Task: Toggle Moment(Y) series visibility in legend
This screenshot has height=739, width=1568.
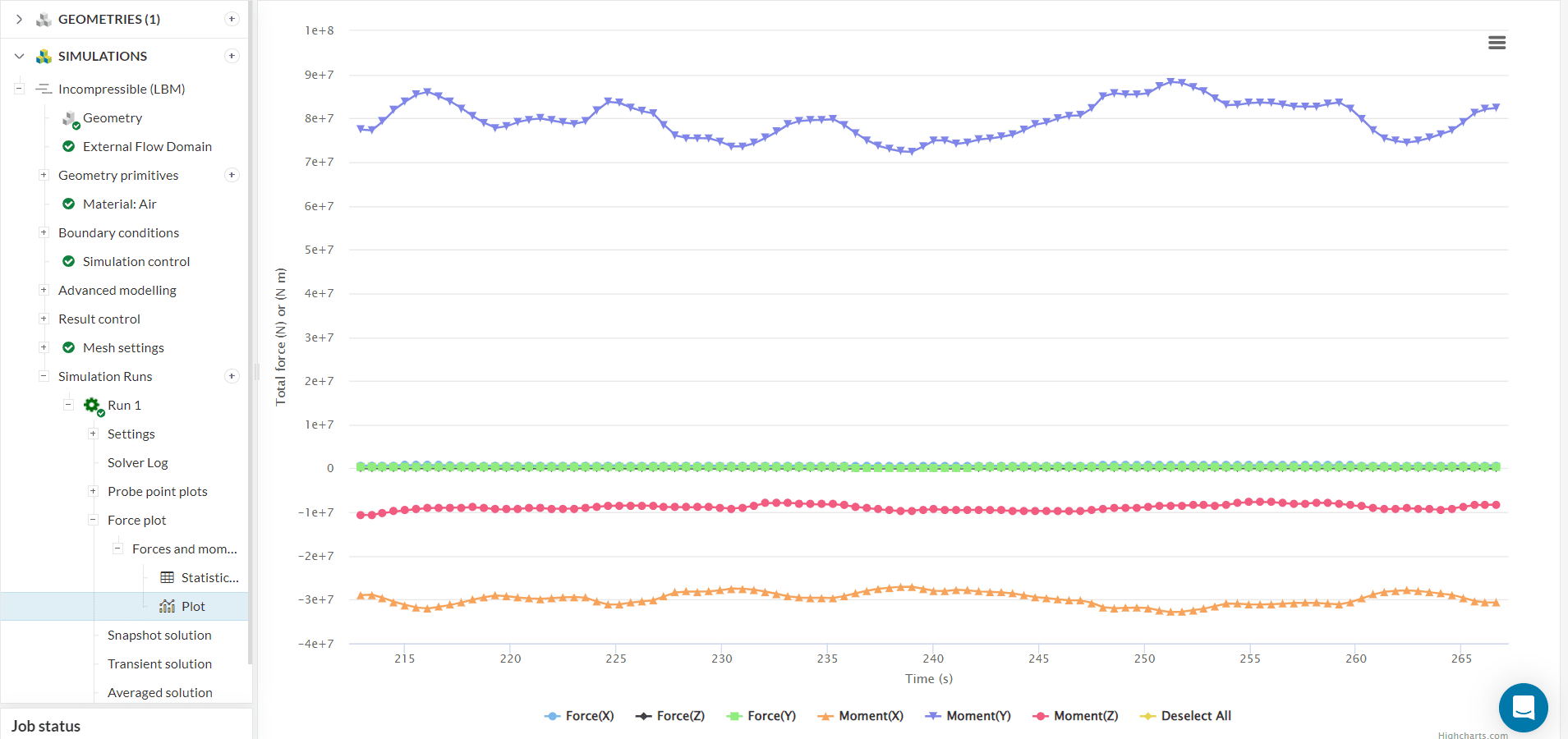Action: click(968, 716)
